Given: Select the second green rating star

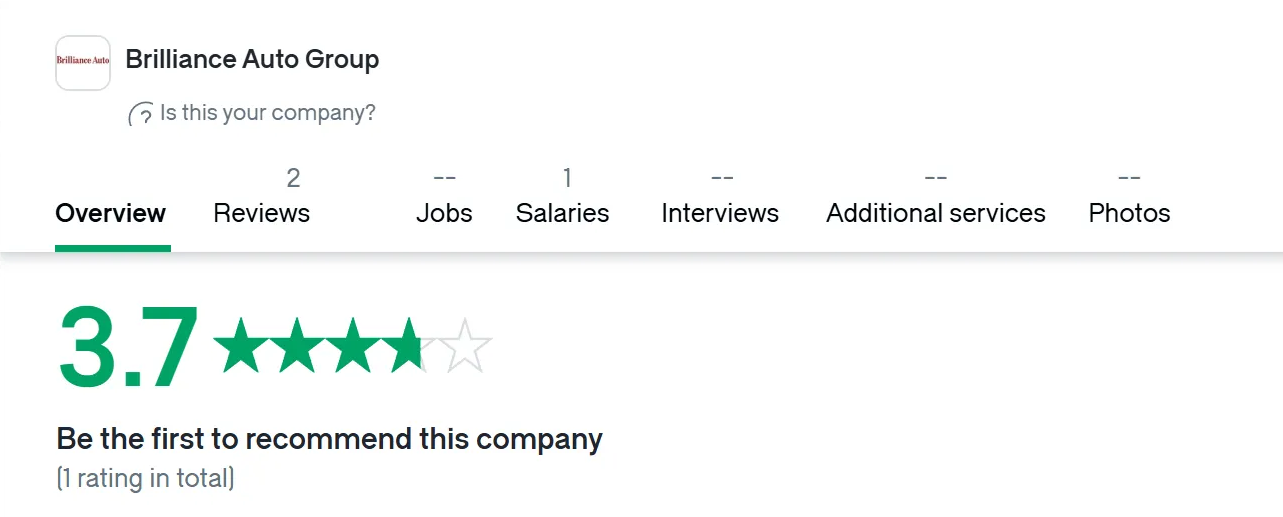Looking at the screenshot, I should click(298, 346).
